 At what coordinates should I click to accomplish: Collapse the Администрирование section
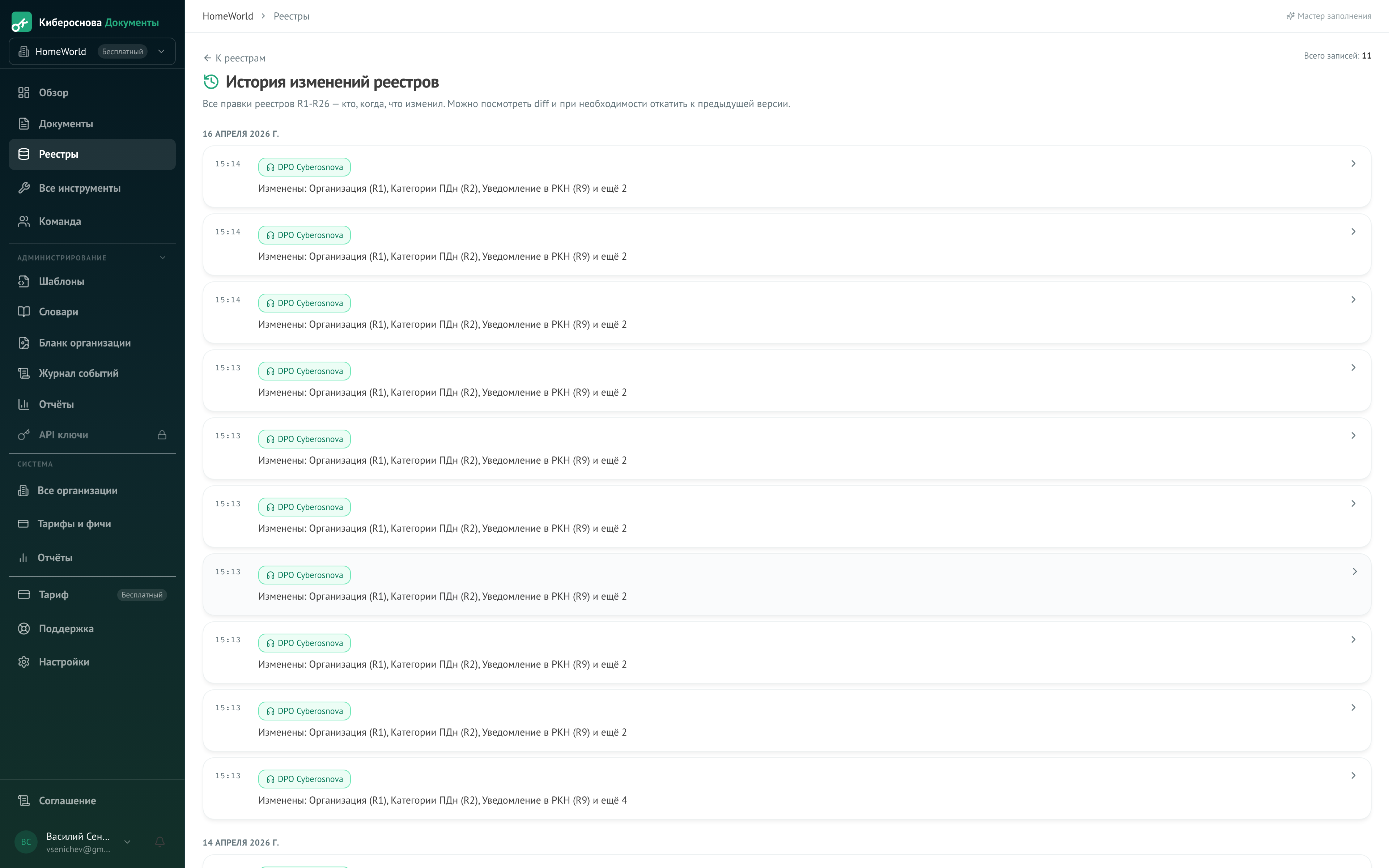coord(162,258)
